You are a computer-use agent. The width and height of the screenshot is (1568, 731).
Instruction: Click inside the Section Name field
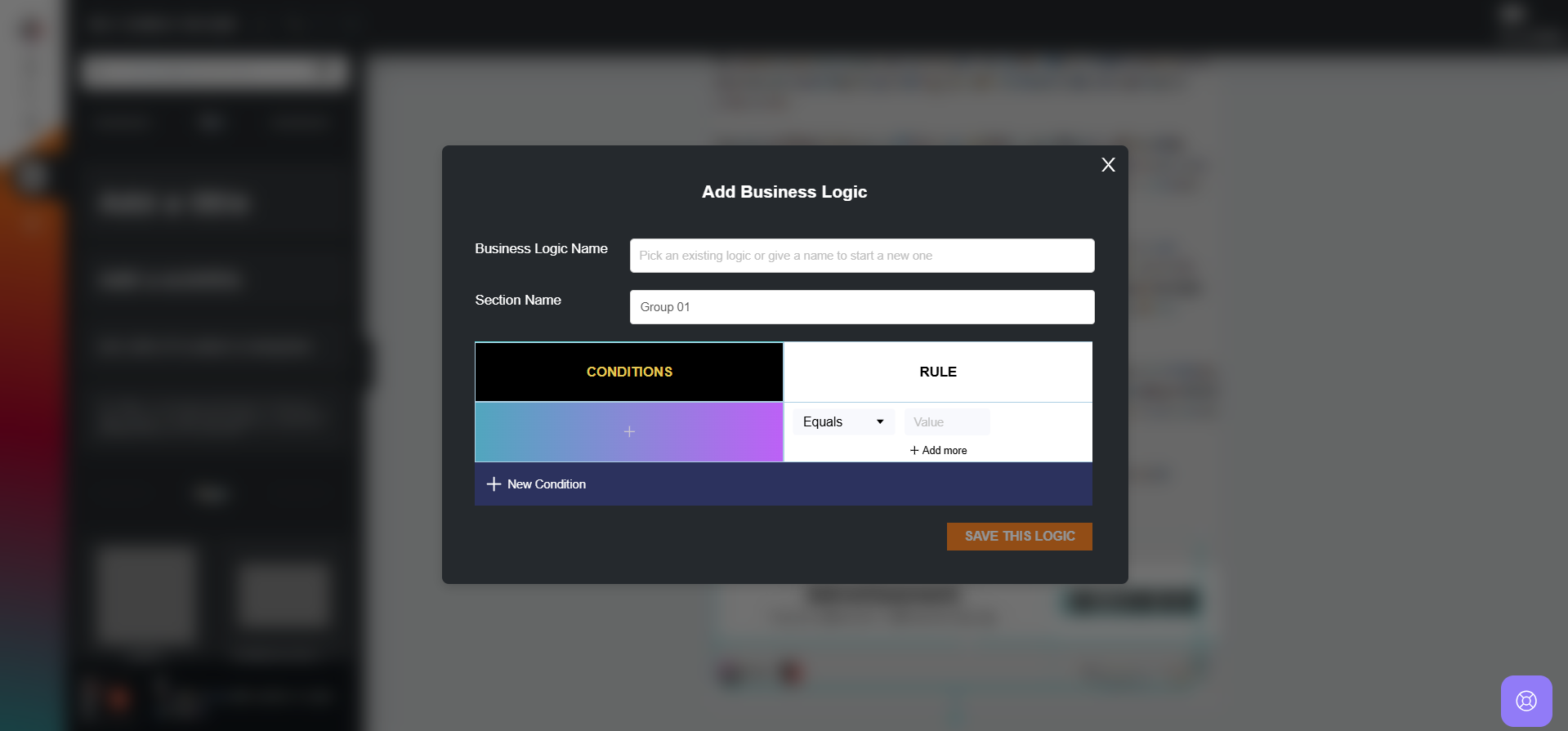coord(861,307)
